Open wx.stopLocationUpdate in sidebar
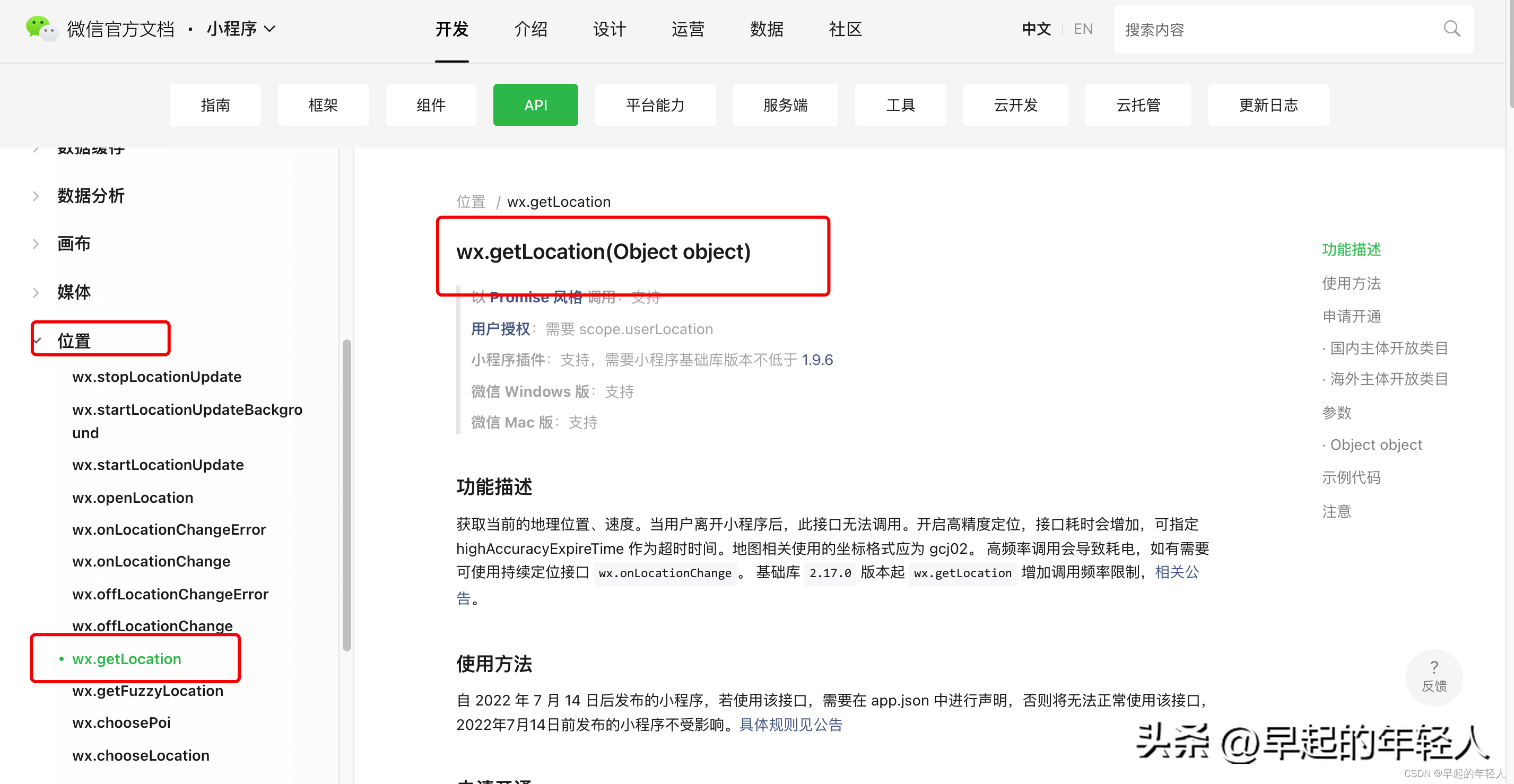 (x=157, y=376)
